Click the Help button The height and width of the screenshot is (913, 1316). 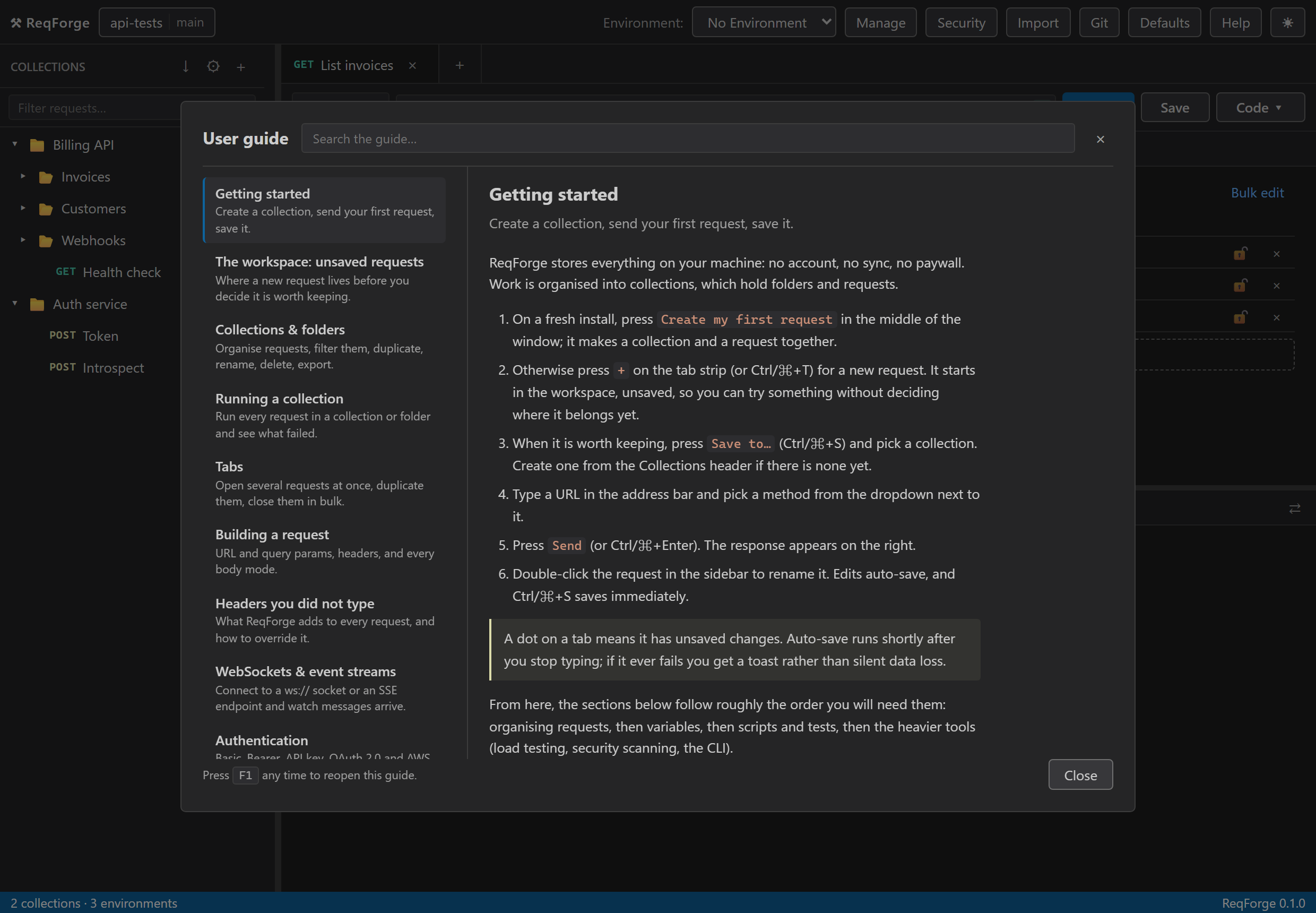point(1235,23)
